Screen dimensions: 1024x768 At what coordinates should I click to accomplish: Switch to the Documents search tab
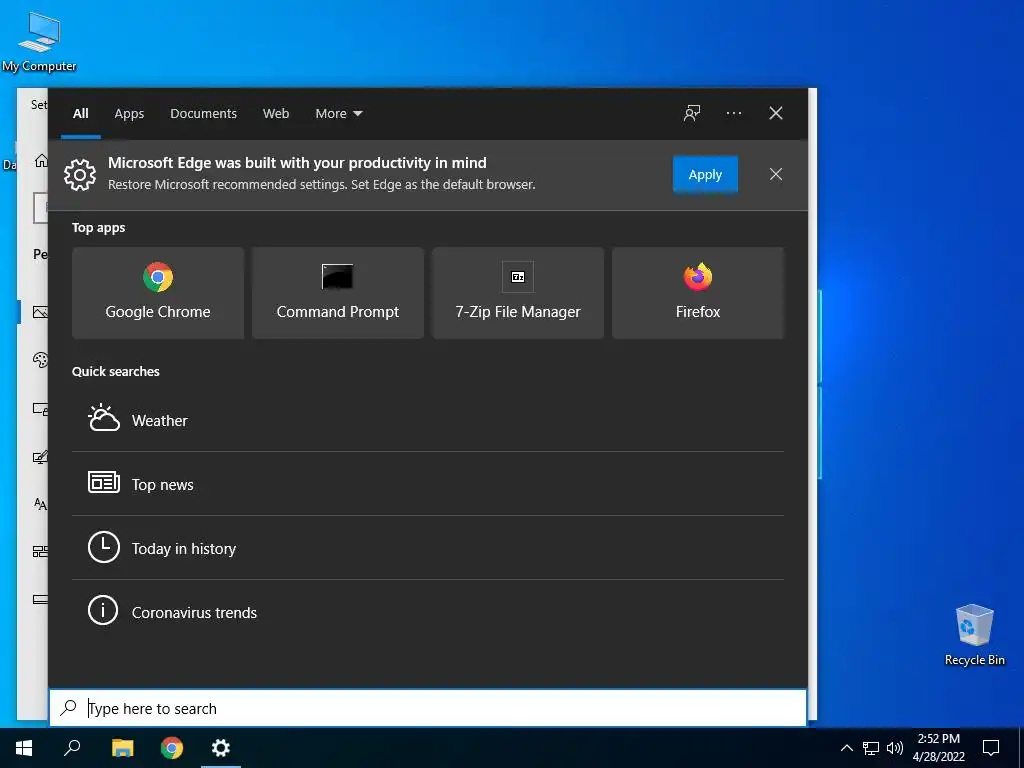[x=203, y=113]
